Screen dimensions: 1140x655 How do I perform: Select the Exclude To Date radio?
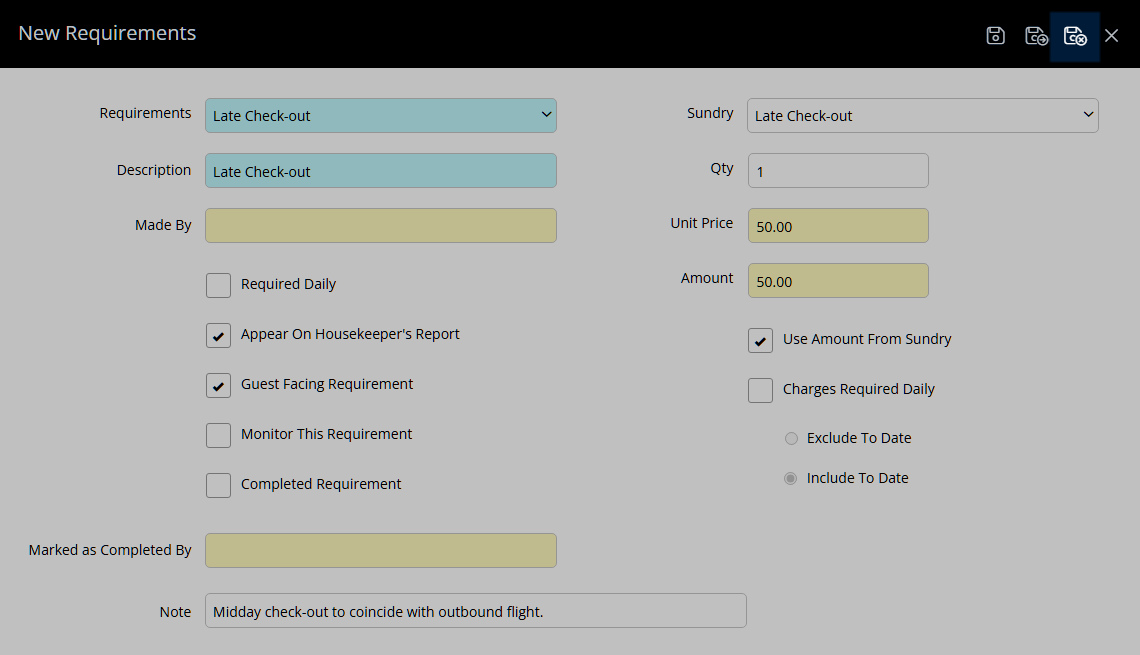791,438
